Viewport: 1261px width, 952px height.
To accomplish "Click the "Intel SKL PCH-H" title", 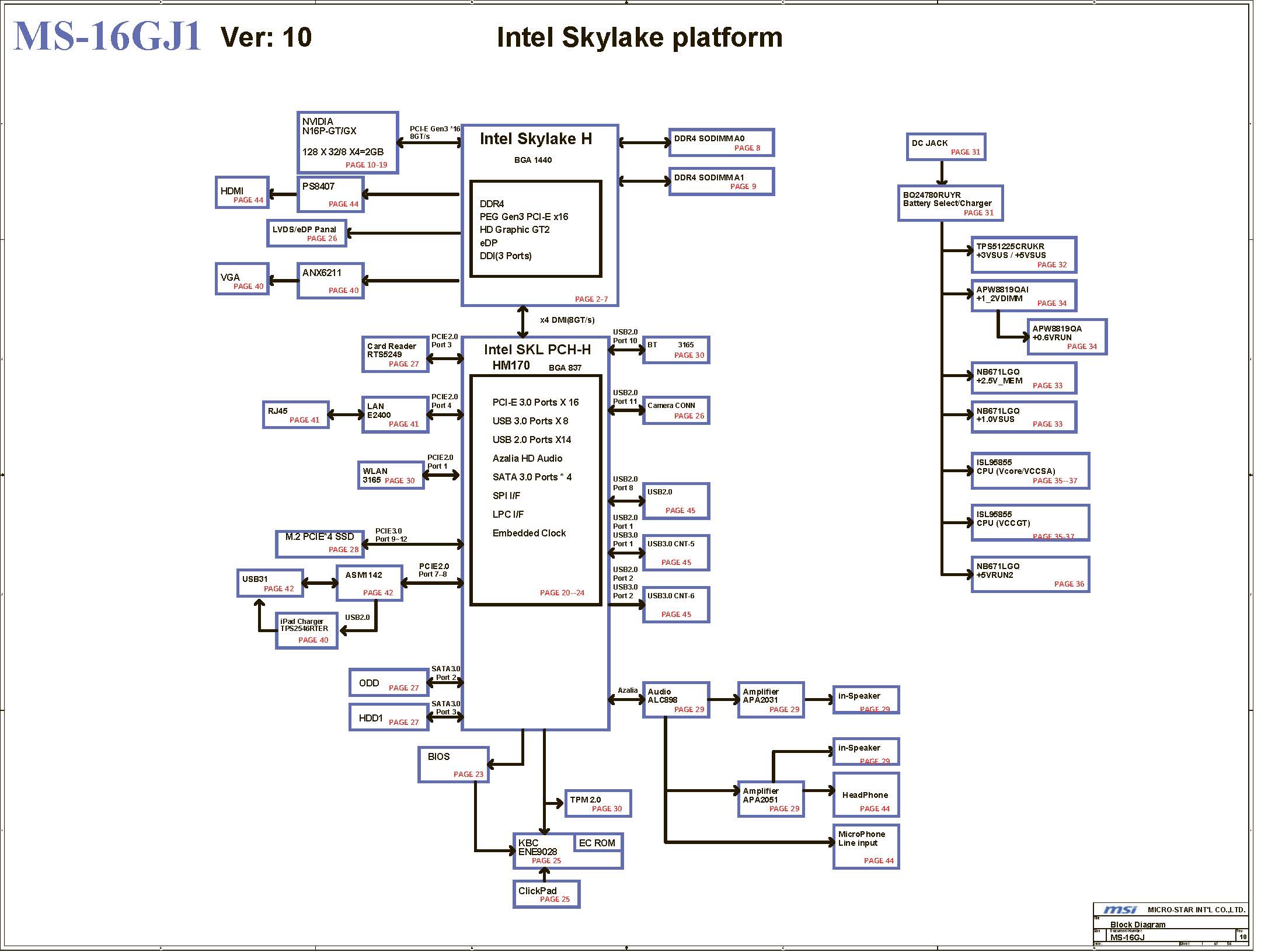I will [537, 350].
